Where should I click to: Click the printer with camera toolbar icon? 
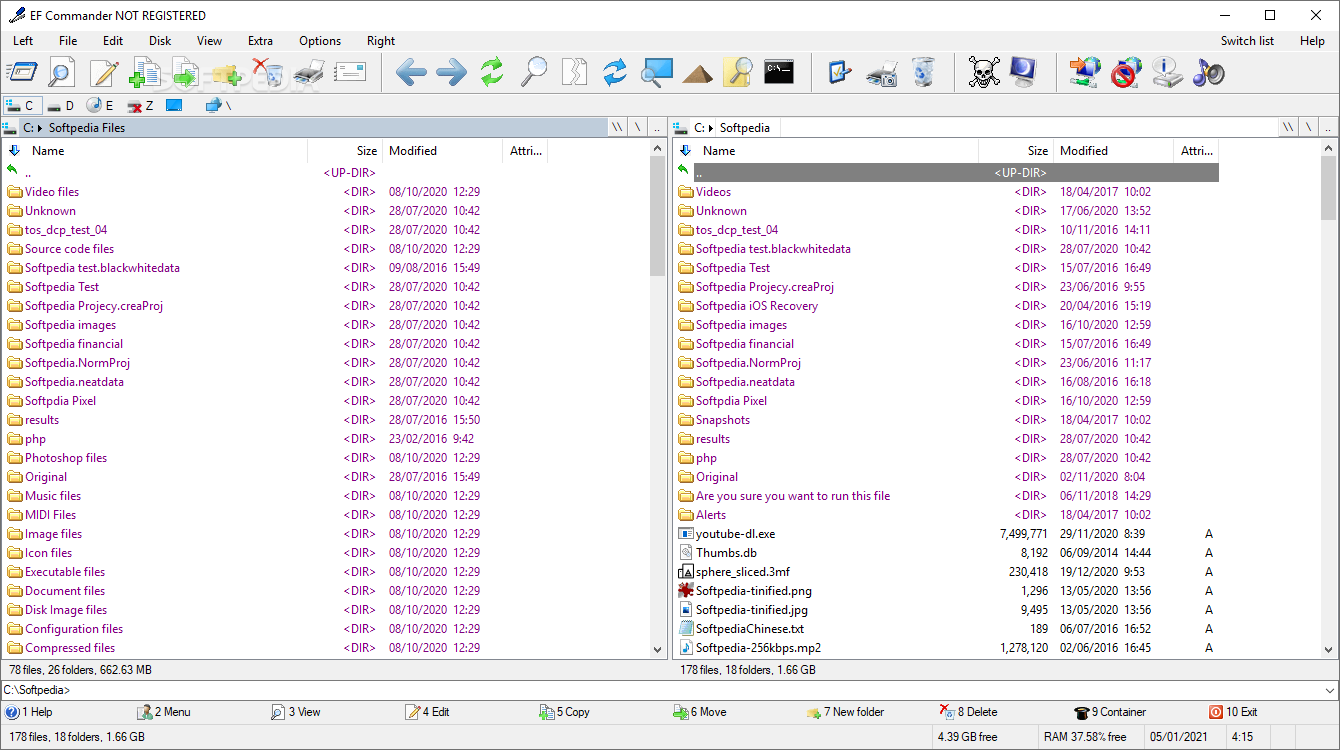pyautogui.click(x=882, y=72)
